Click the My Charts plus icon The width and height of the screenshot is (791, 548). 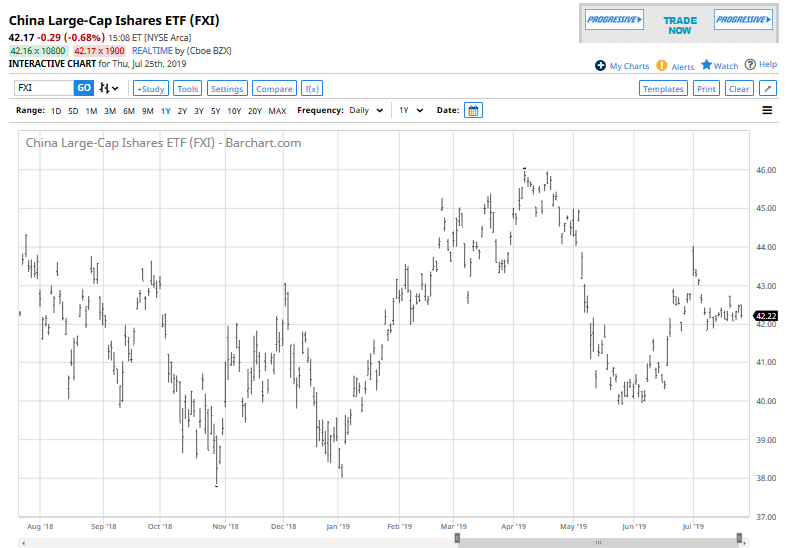pyautogui.click(x=600, y=66)
